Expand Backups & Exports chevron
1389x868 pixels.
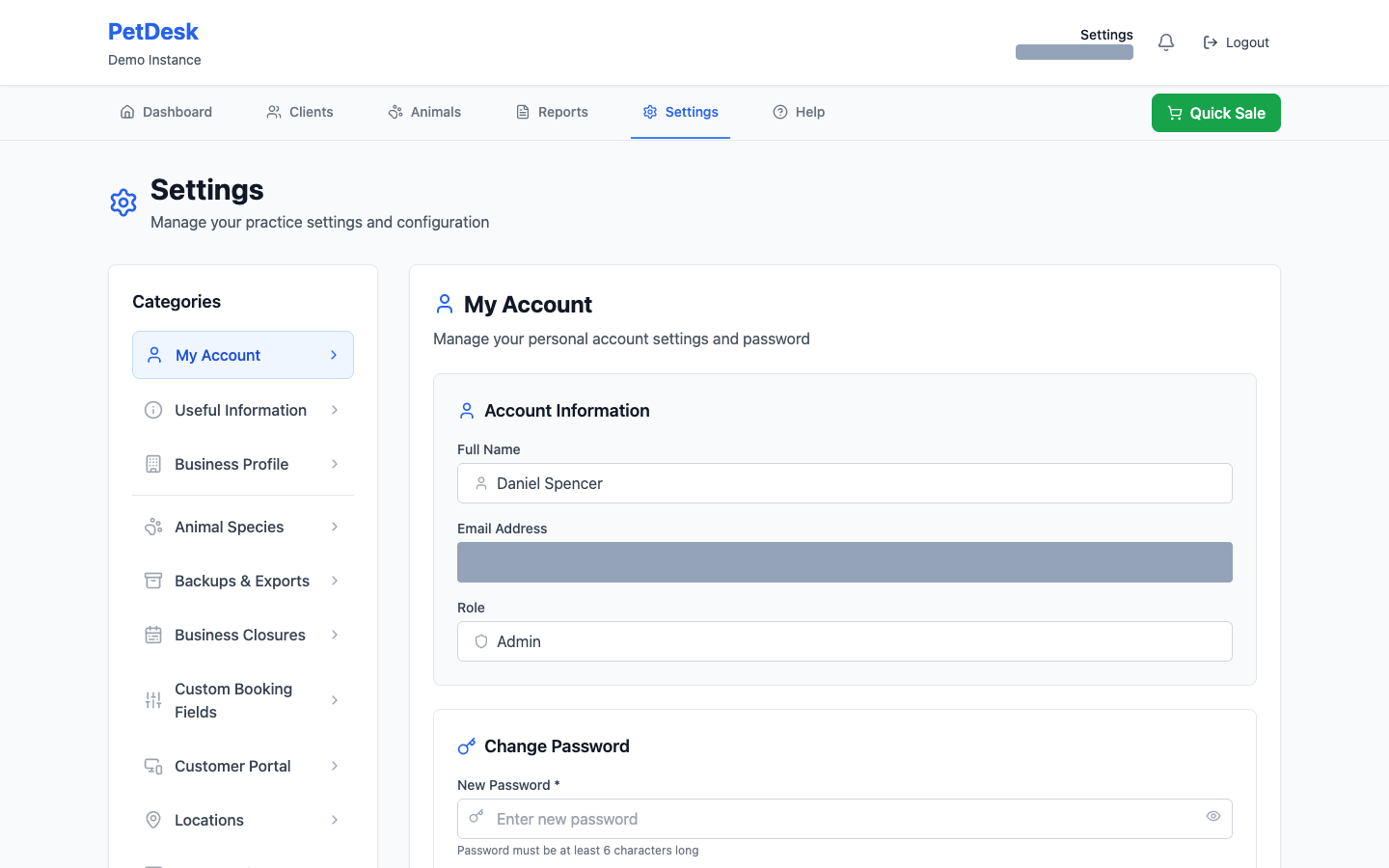[335, 581]
